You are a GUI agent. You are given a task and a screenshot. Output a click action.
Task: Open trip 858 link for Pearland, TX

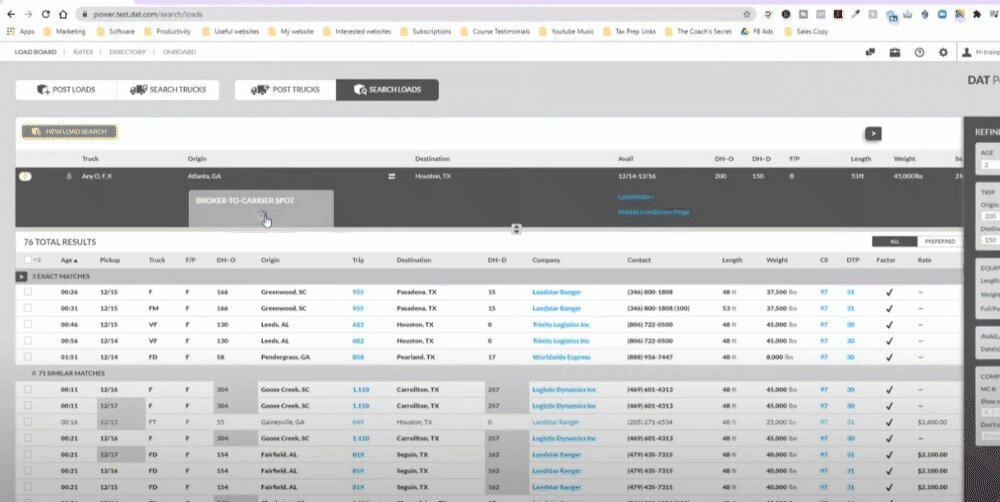coord(358,357)
